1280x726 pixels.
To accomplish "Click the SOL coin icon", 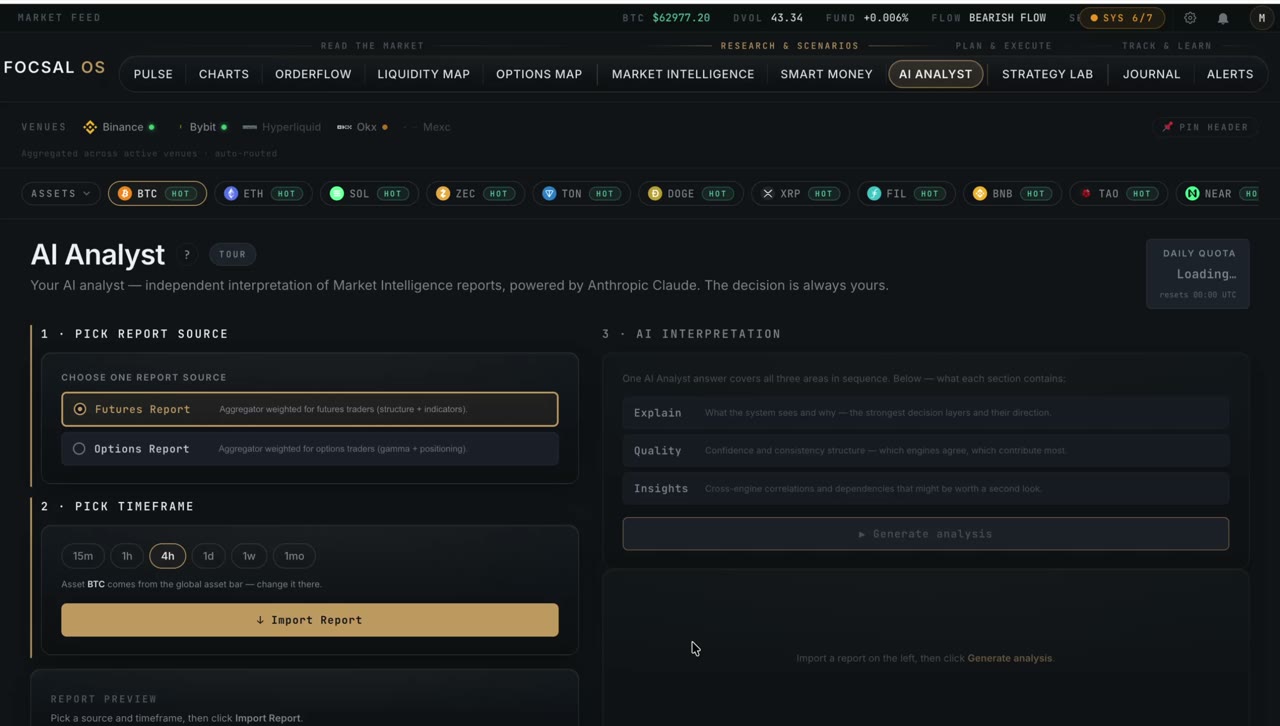I will 337,193.
